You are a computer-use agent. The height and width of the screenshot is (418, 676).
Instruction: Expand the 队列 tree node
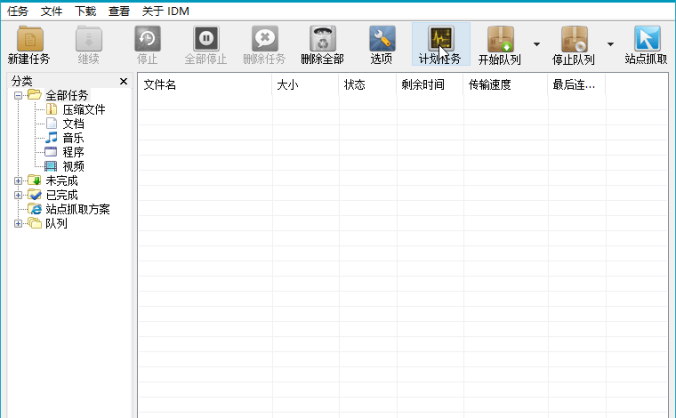click(x=18, y=224)
